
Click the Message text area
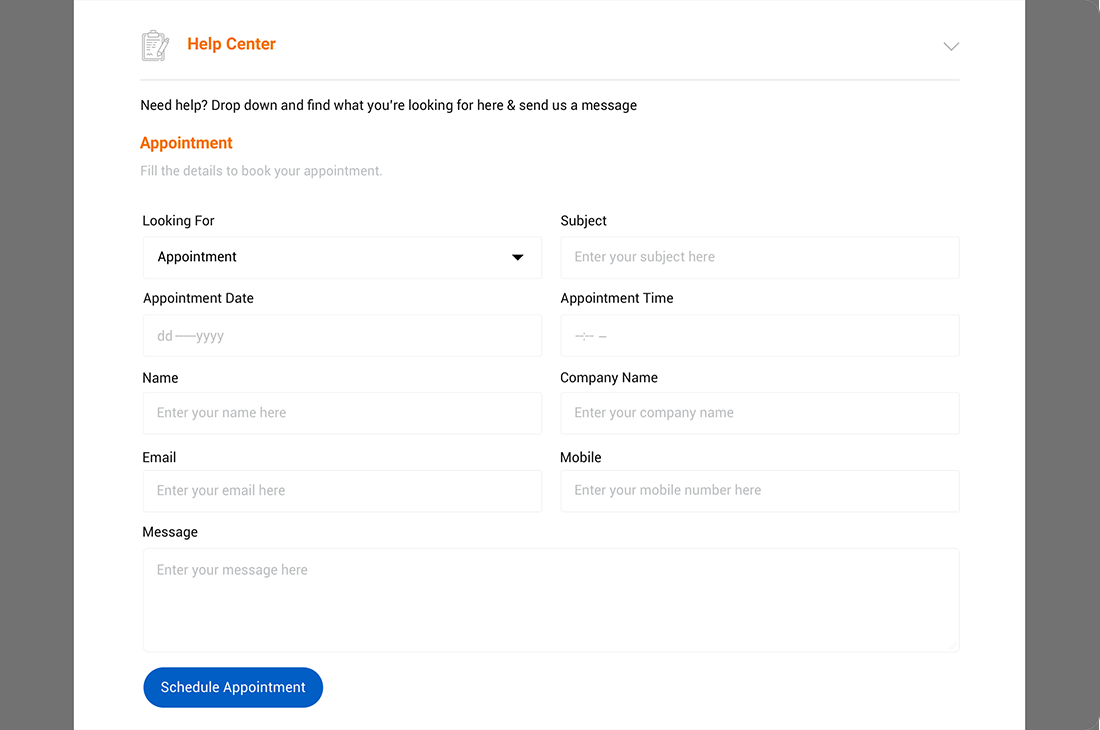point(551,600)
